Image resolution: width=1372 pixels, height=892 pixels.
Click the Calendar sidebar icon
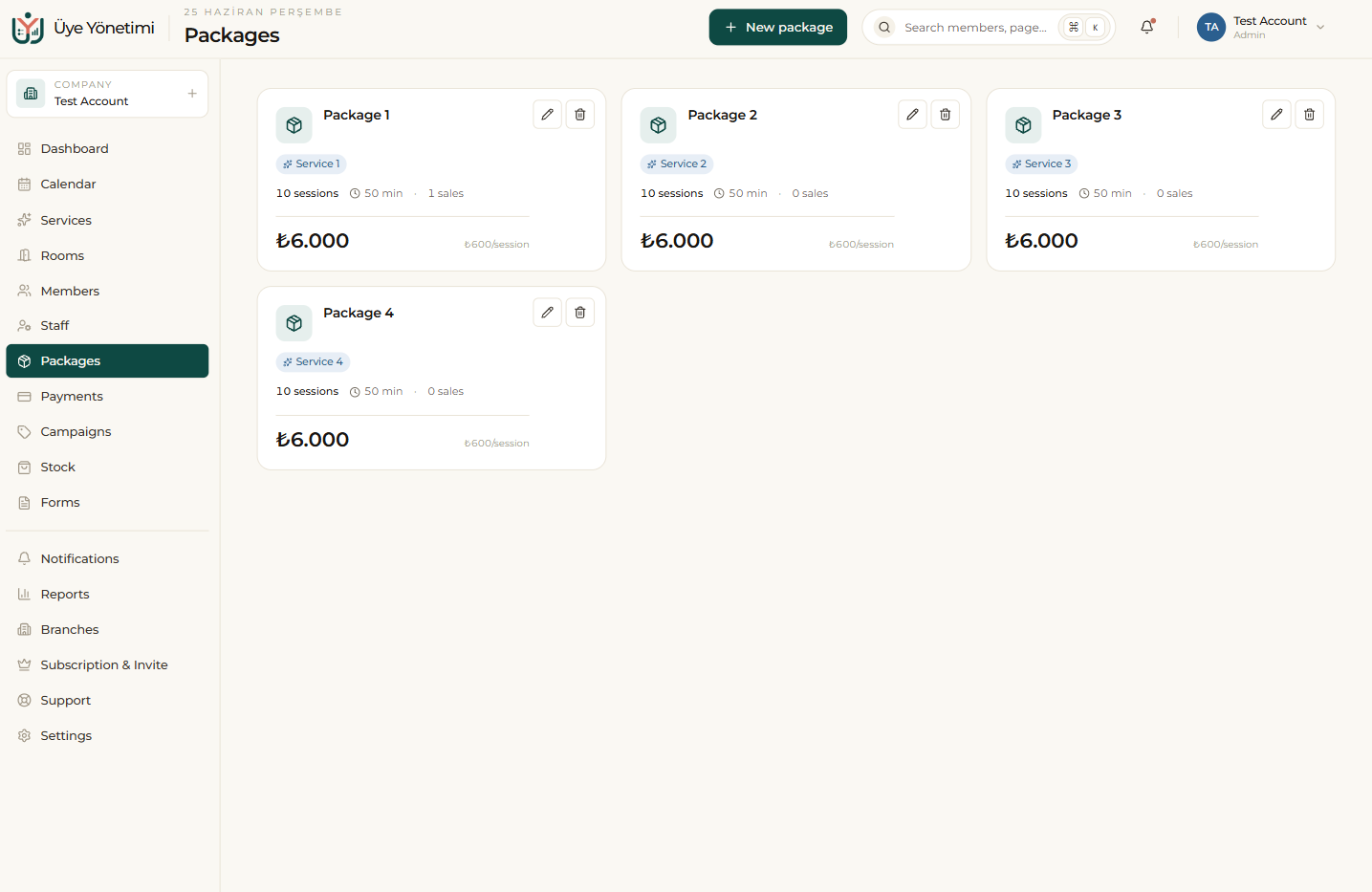pos(25,185)
